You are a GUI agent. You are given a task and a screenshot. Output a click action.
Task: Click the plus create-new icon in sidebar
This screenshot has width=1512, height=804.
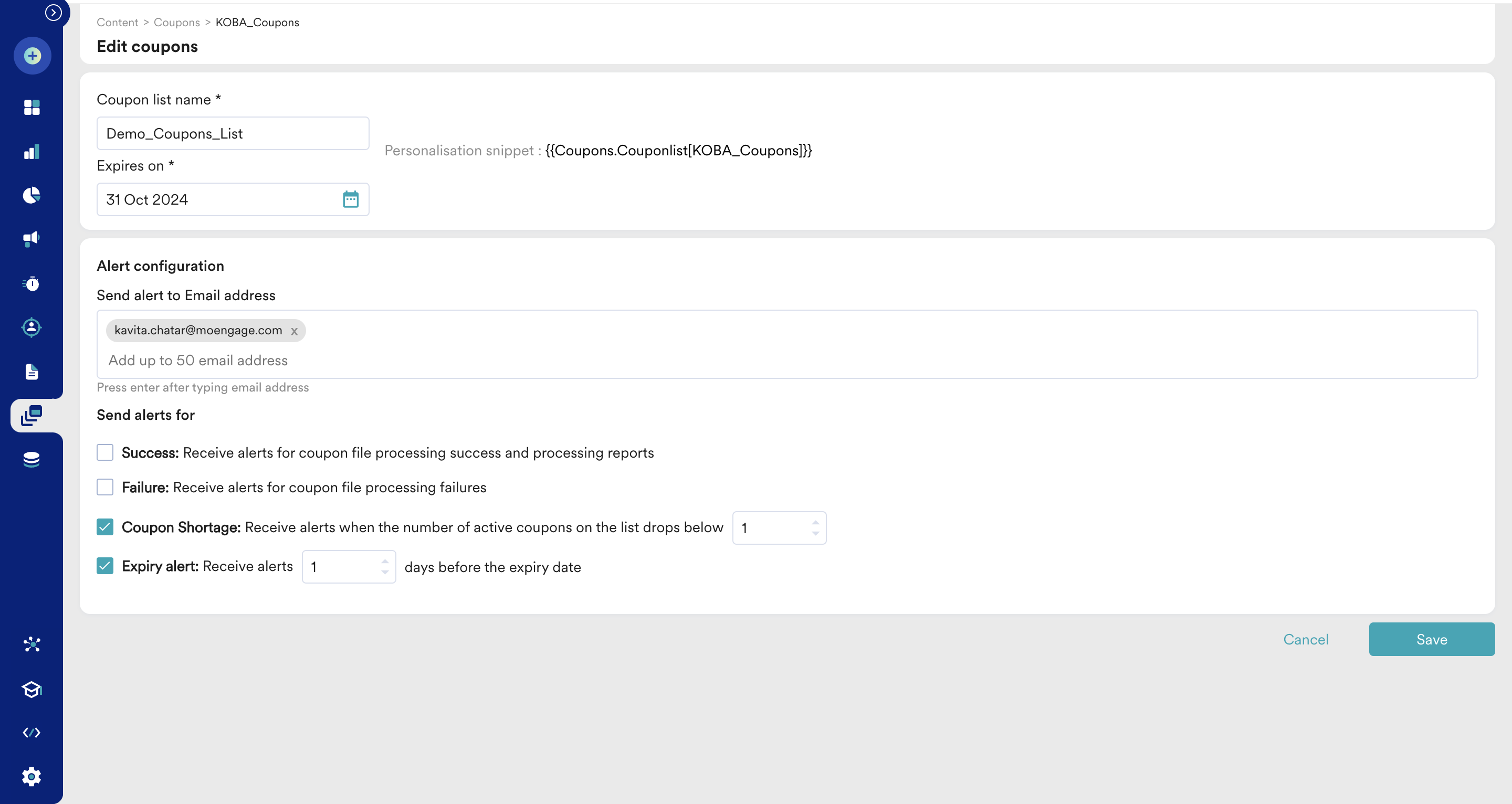(x=32, y=56)
